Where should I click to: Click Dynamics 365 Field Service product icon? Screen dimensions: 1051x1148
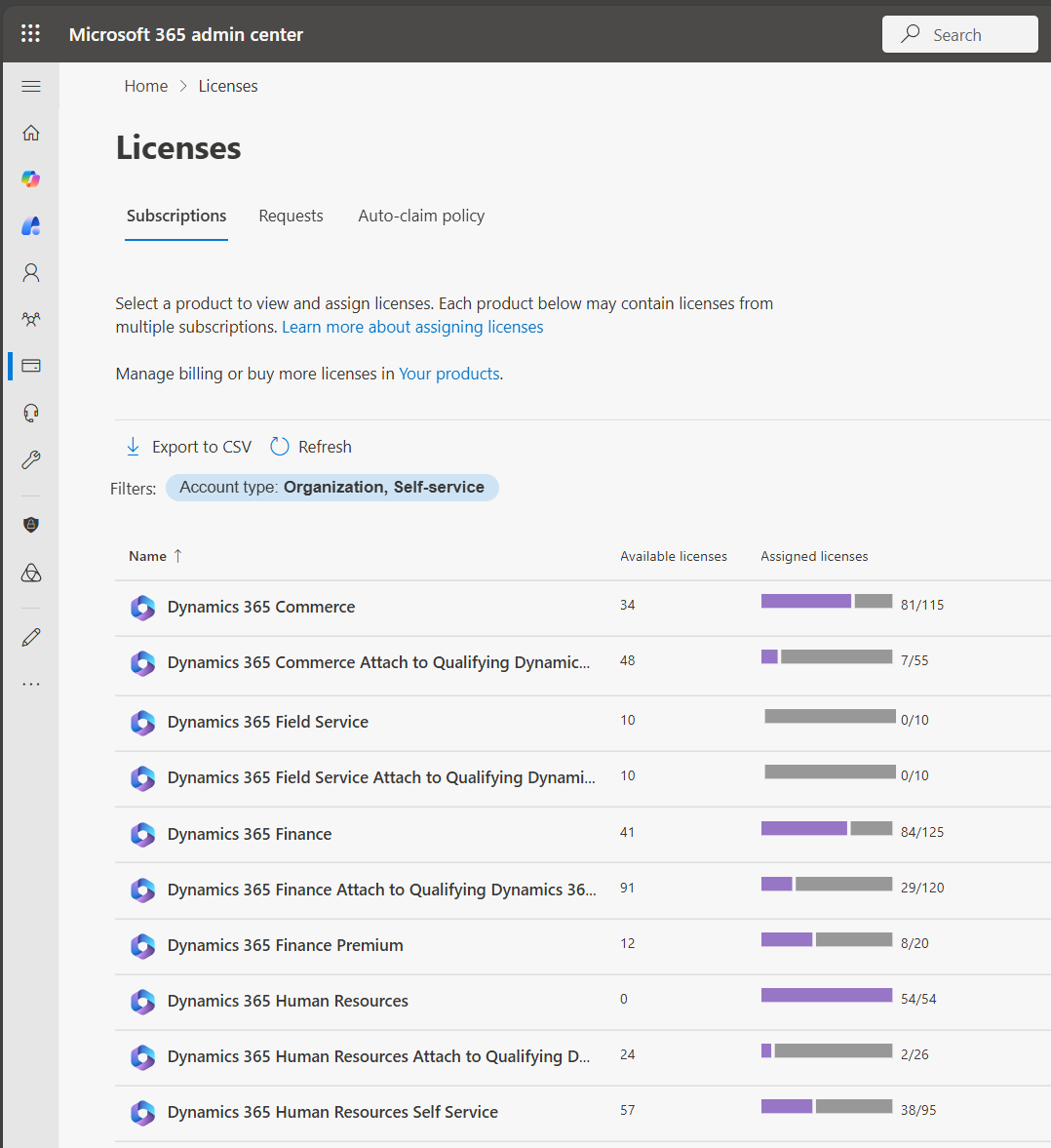point(142,723)
